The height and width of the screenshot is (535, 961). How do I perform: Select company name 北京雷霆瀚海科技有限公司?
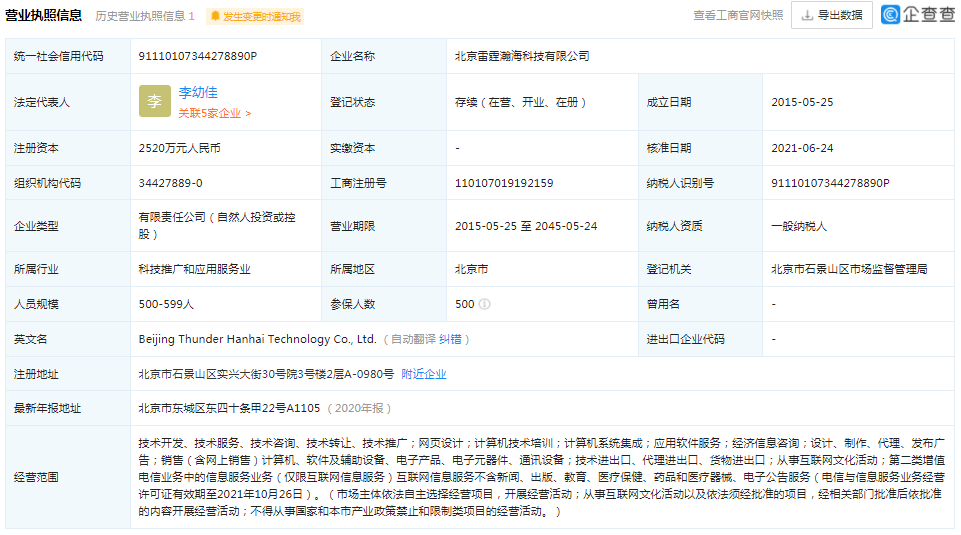coord(522,56)
